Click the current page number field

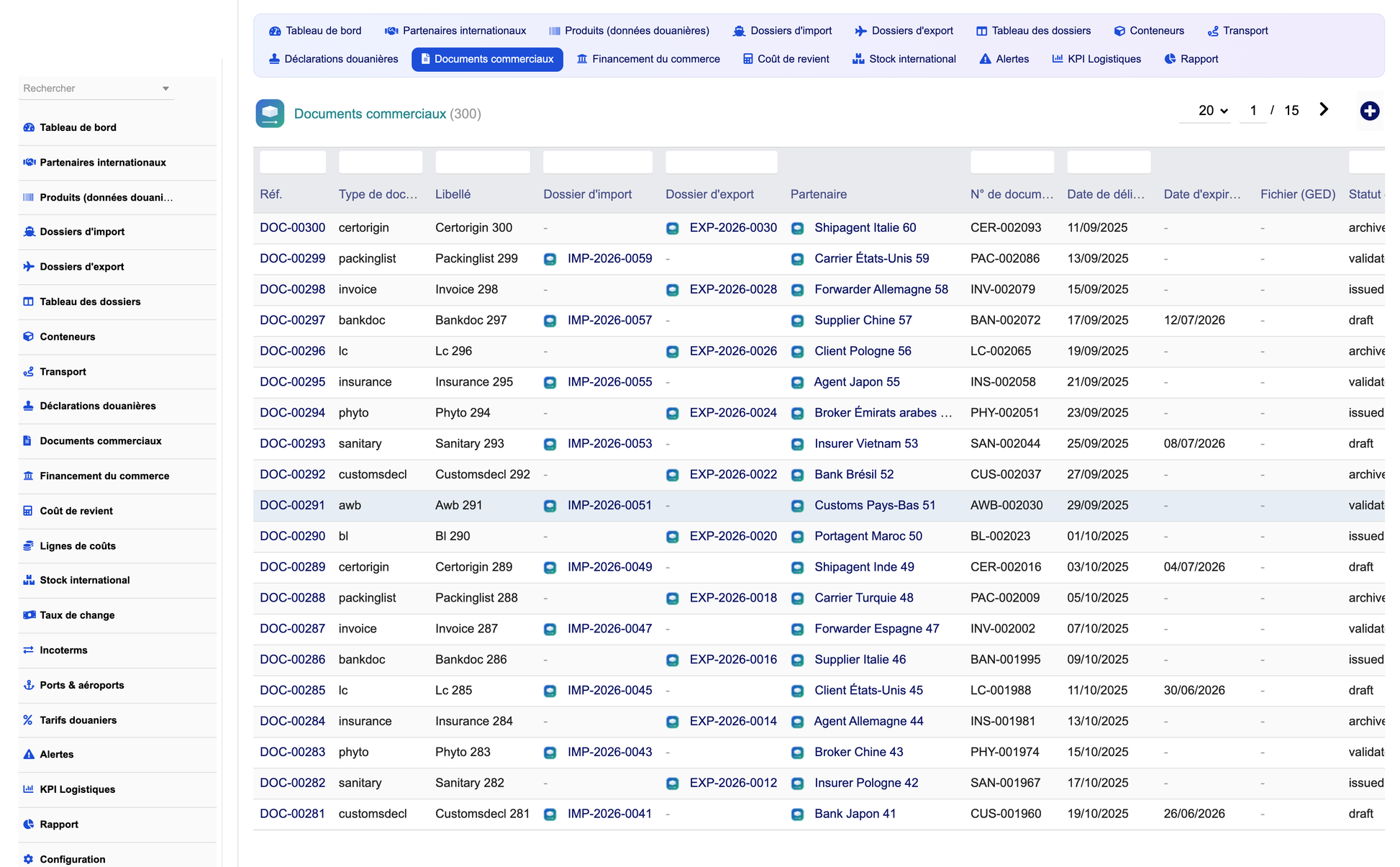click(1253, 111)
